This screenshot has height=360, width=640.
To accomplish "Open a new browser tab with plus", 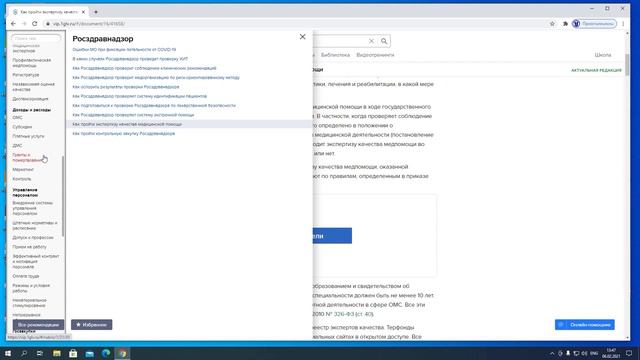I will point(96,12).
